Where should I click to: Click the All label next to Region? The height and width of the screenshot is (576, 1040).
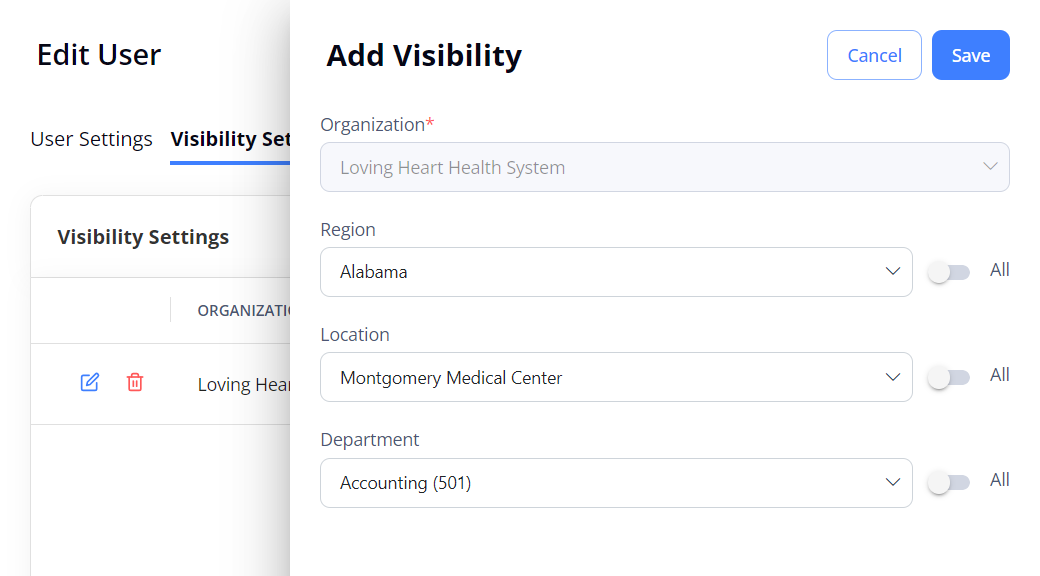(1000, 270)
